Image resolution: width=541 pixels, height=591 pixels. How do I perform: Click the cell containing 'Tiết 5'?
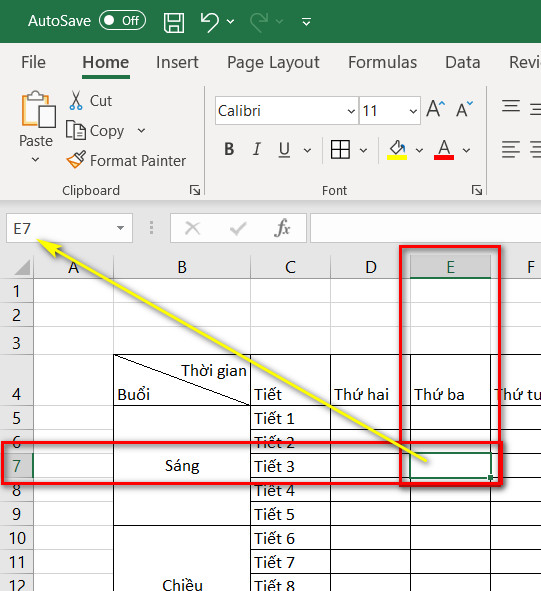coord(290,514)
